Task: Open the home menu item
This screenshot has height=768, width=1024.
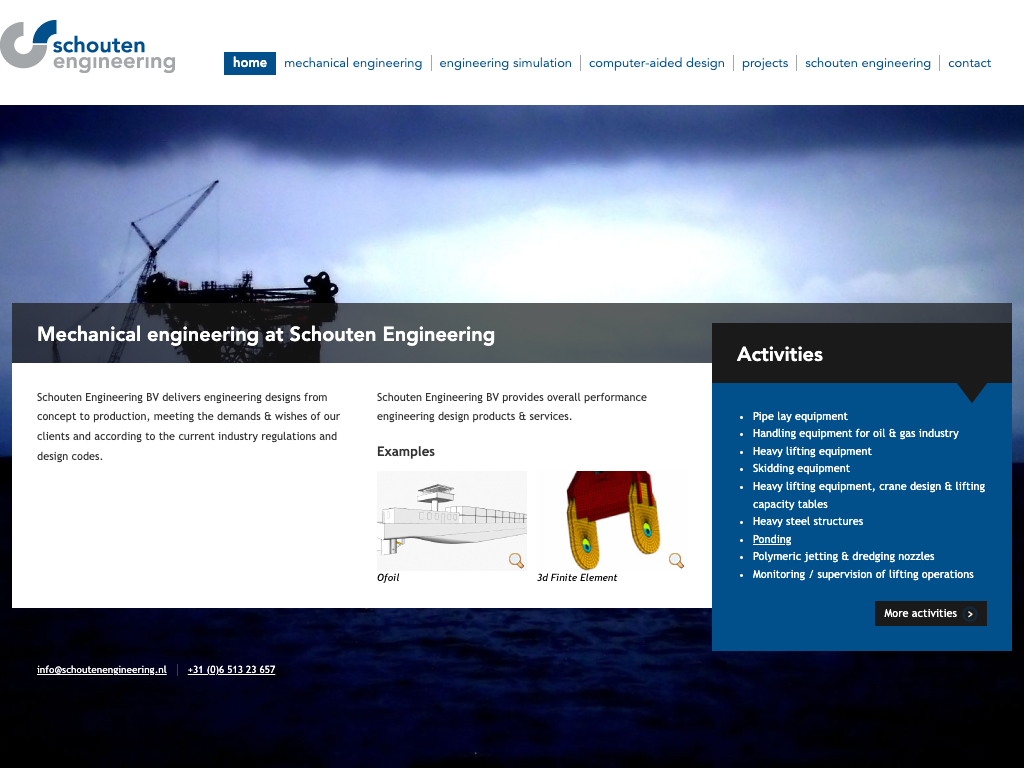Action: [249, 63]
